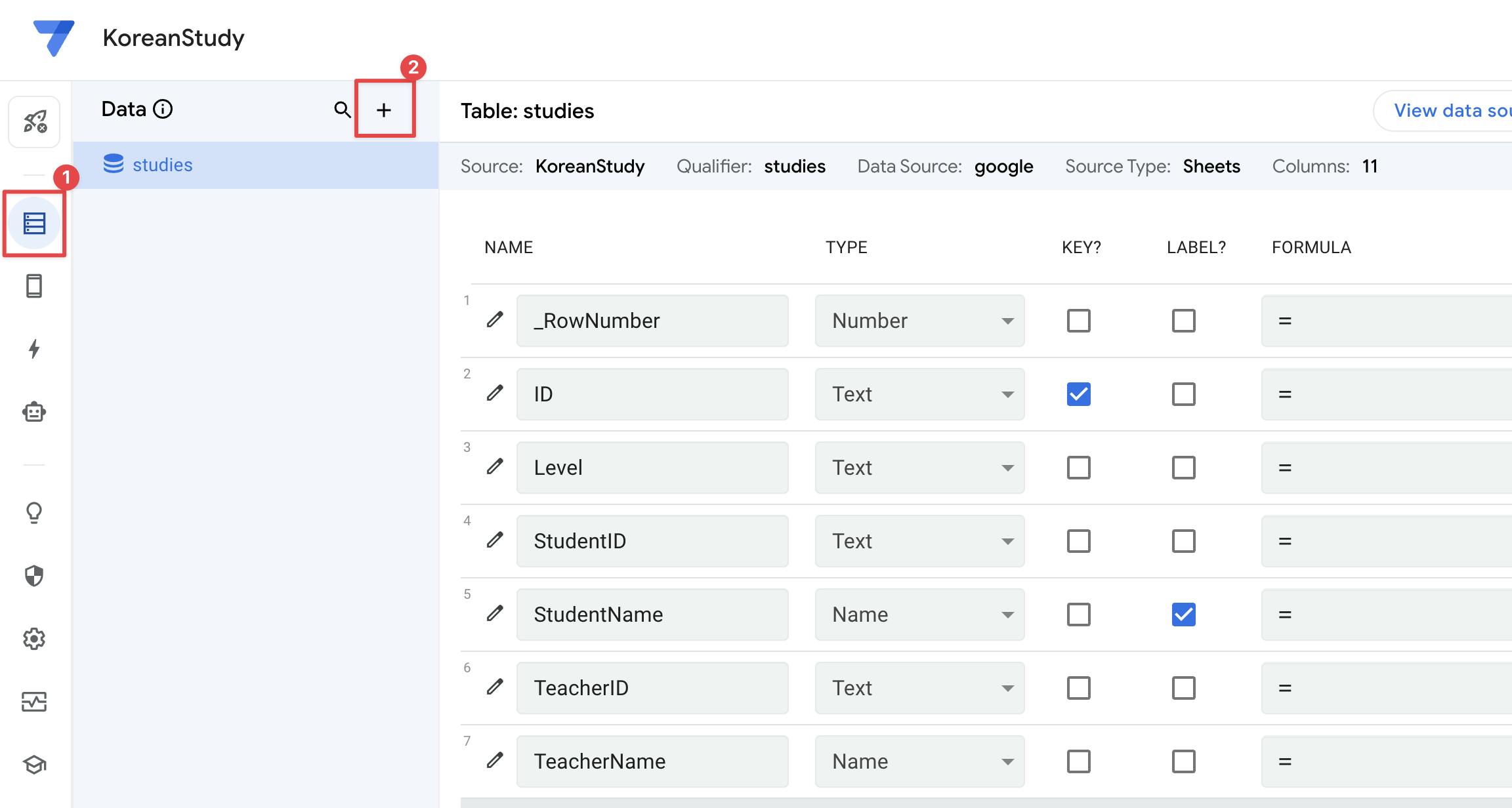
Task: Open the type dropdown for StudentName
Action: pos(919,615)
